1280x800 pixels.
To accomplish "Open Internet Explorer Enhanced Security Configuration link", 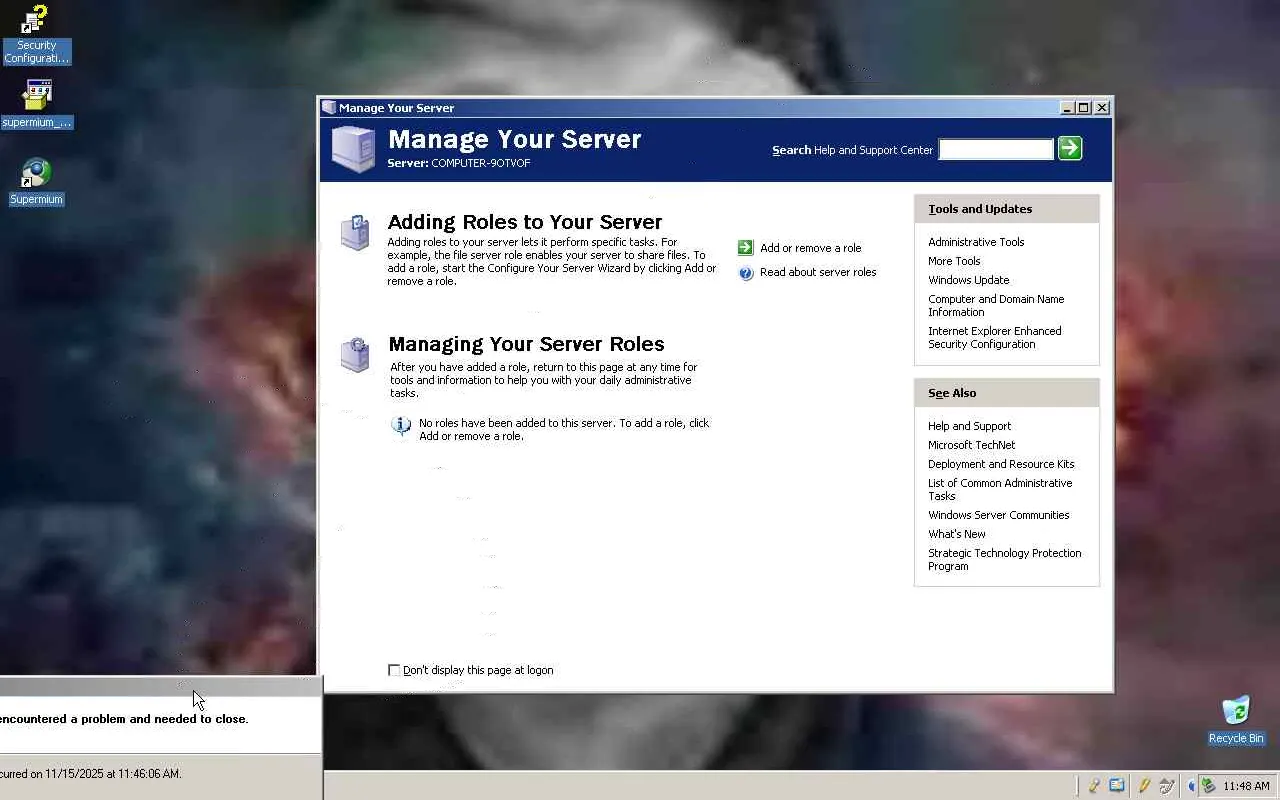I will pyautogui.click(x=995, y=337).
